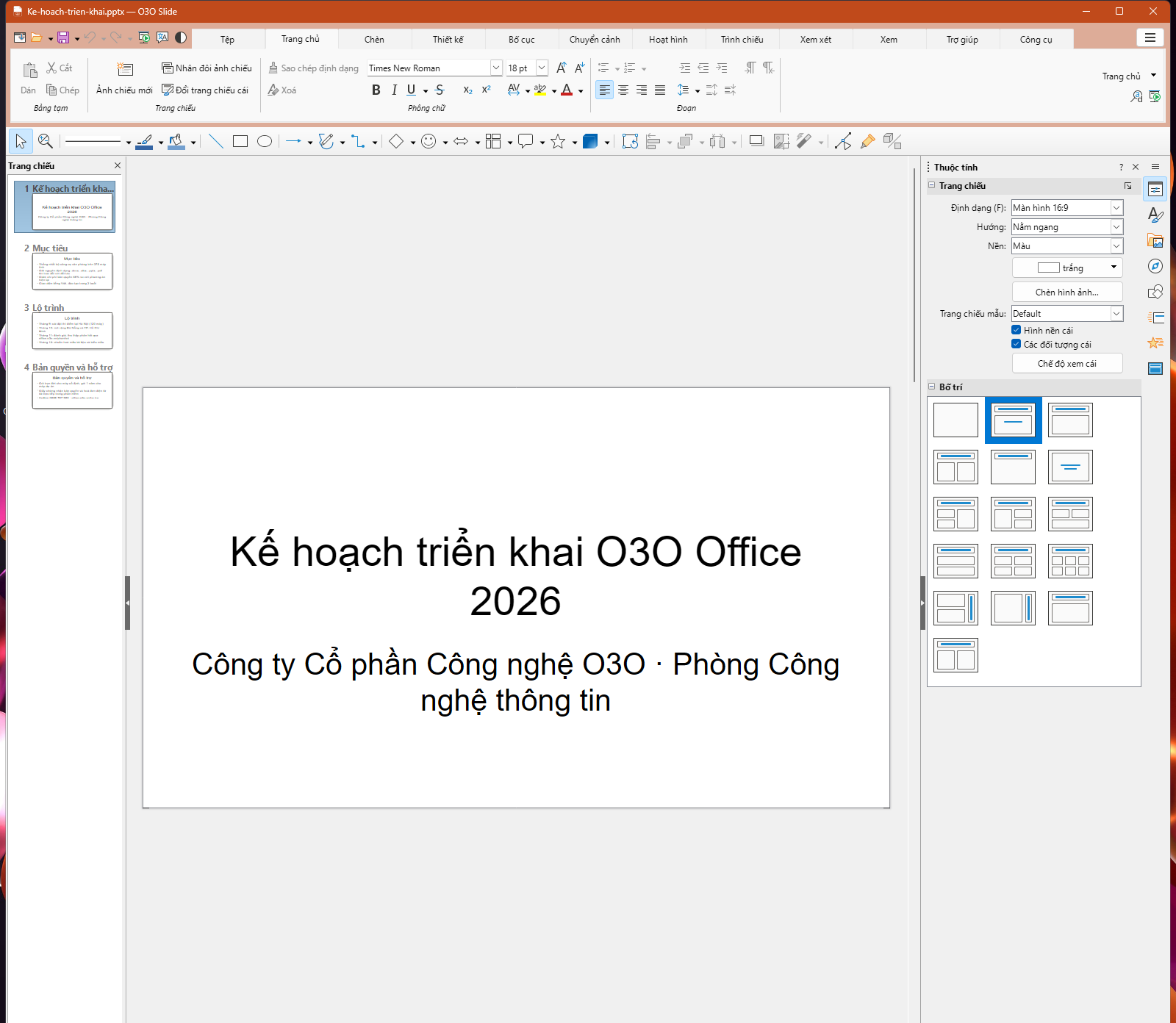The height and width of the screenshot is (1023, 1176).
Task: Open the Hướng orientation dropdown
Action: click(1067, 227)
